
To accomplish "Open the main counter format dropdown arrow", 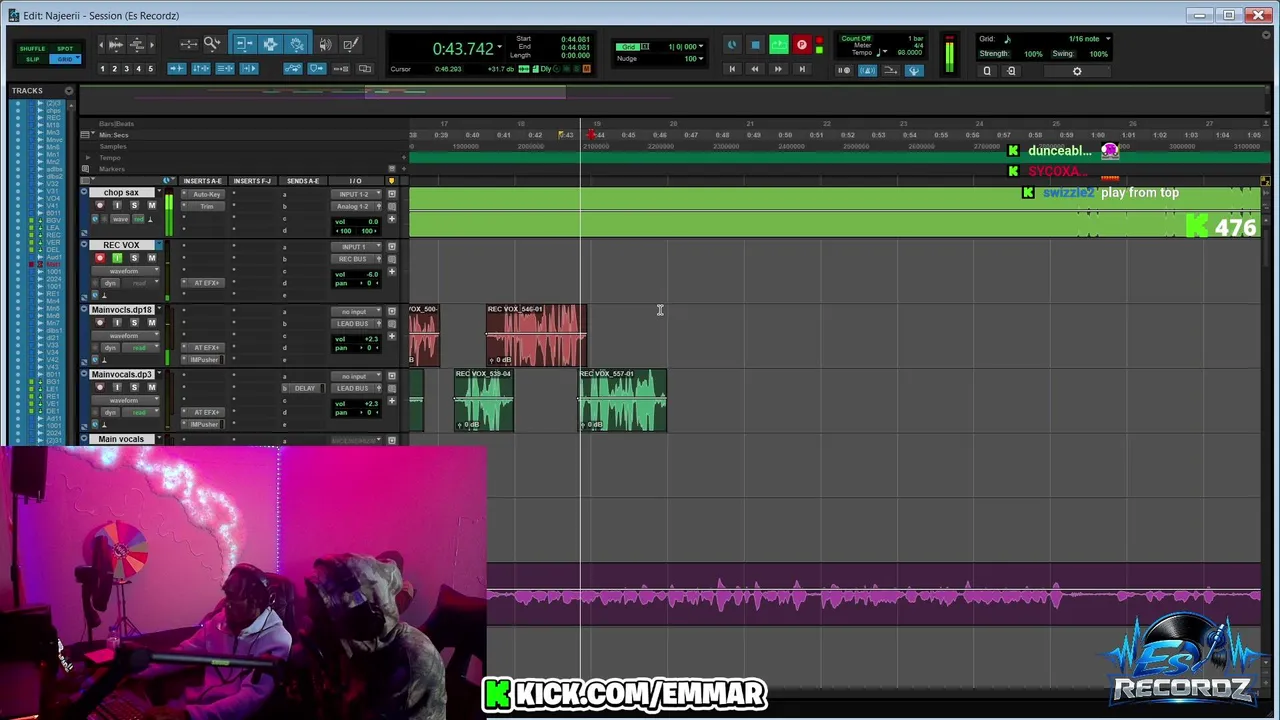I will (500, 47).
